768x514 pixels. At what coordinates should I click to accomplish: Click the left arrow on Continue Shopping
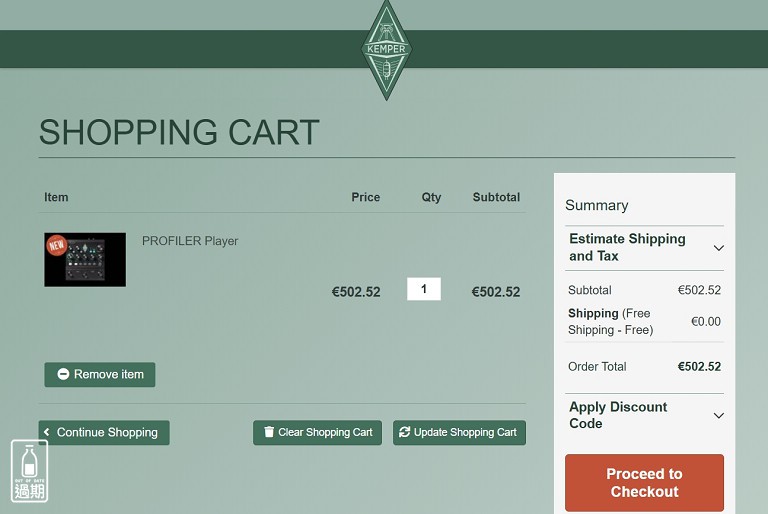coord(47,432)
